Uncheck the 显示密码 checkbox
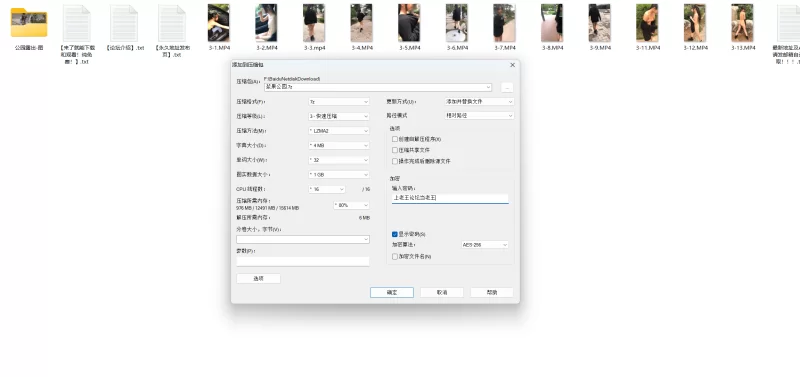The height and width of the screenshot is (377, 800). pyautogui.click(x=394, y=234)
